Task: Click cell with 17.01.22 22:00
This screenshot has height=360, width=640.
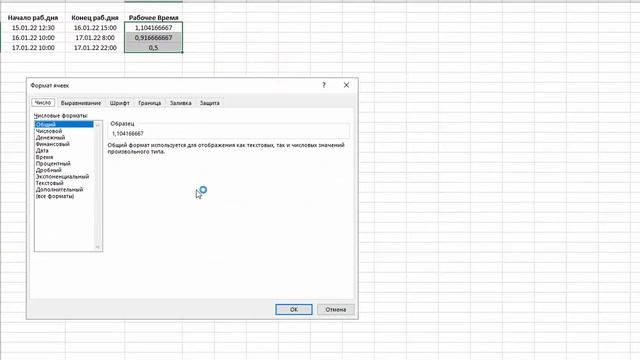Action: coord(95,48)
